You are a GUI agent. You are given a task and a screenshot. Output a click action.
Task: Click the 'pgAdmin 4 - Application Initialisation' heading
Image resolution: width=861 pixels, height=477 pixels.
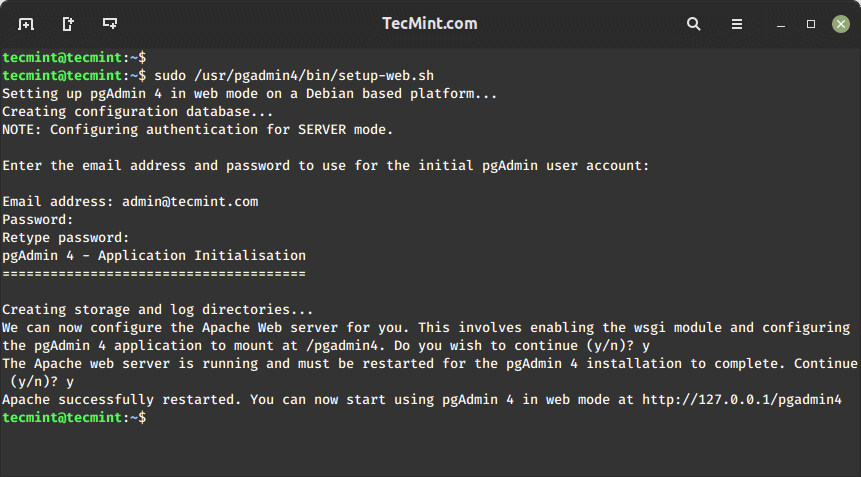pos(154,256)
